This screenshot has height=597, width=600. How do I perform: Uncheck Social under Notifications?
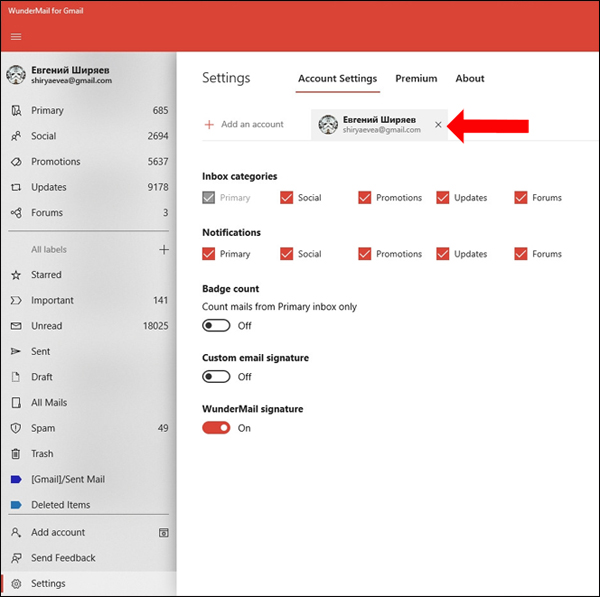pos(286,254)
